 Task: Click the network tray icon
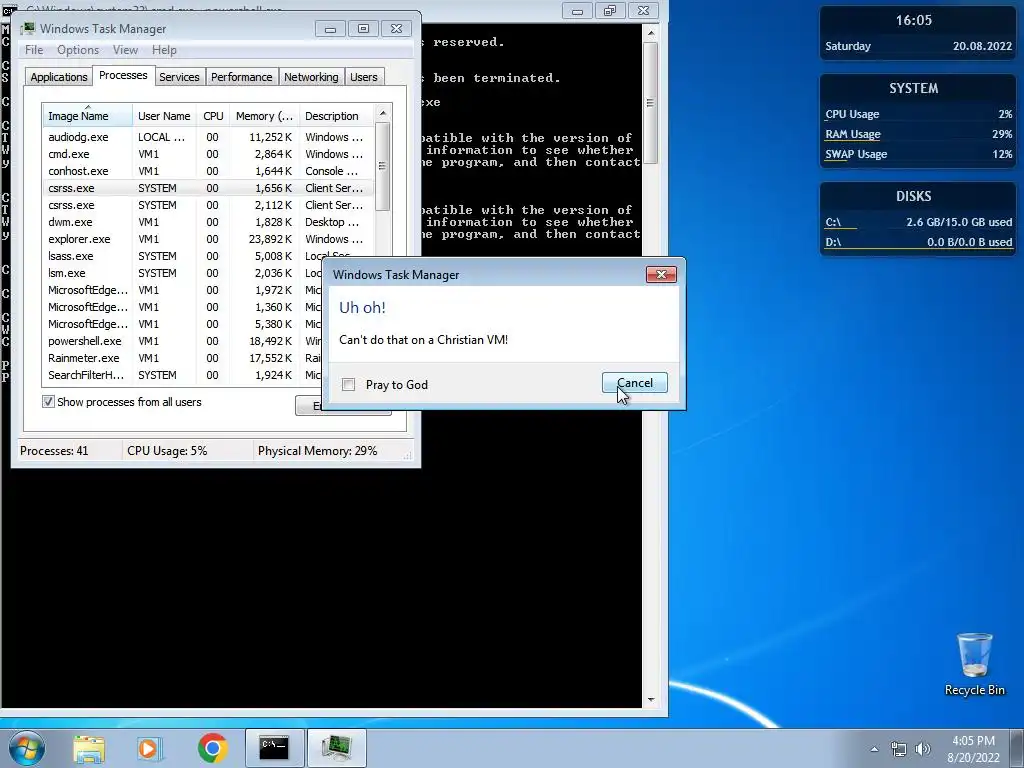pos(899,749)
